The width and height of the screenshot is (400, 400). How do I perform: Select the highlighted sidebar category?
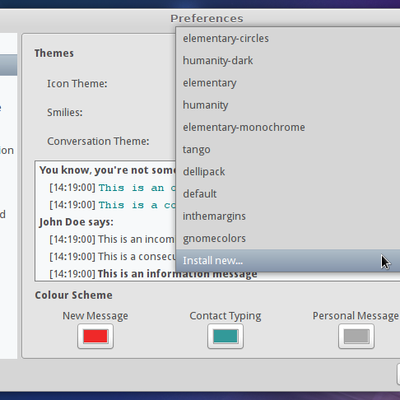pos(8,65)
